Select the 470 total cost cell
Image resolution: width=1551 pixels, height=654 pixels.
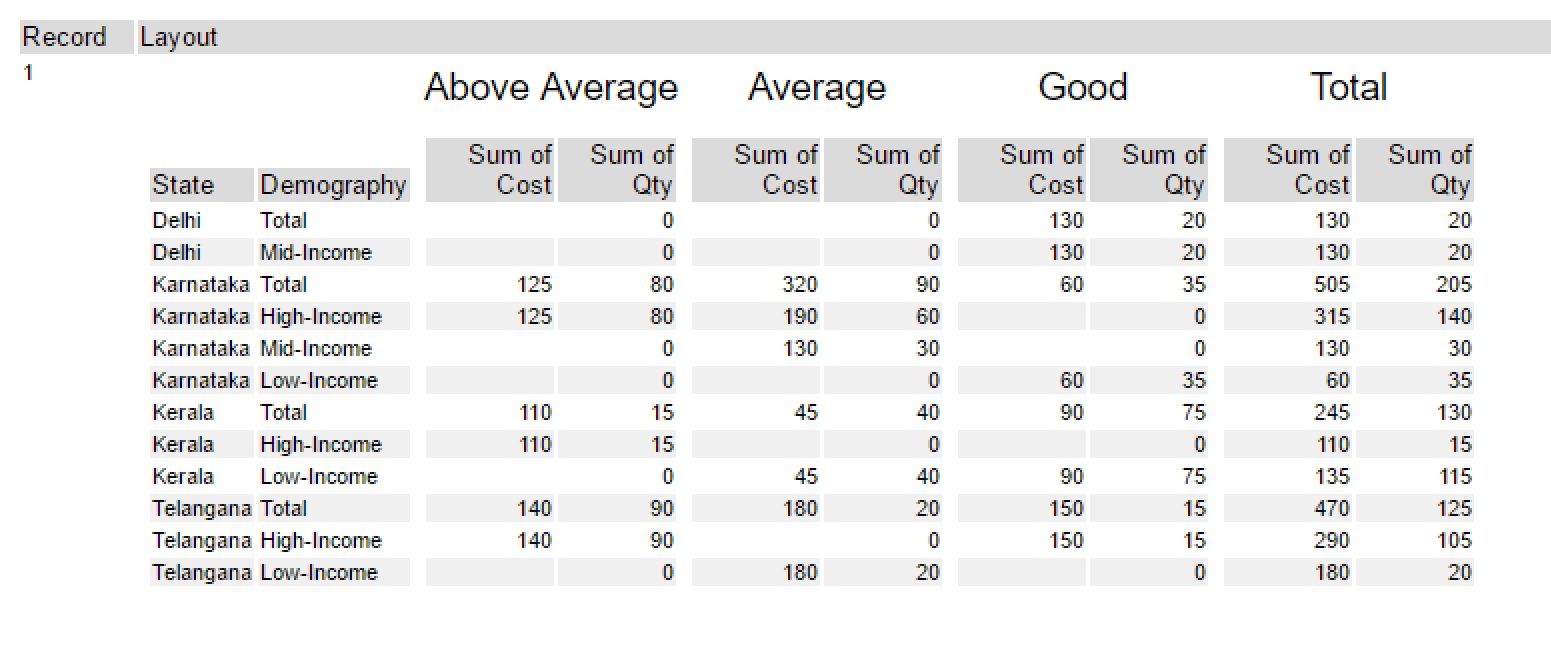click(1331, 509)
